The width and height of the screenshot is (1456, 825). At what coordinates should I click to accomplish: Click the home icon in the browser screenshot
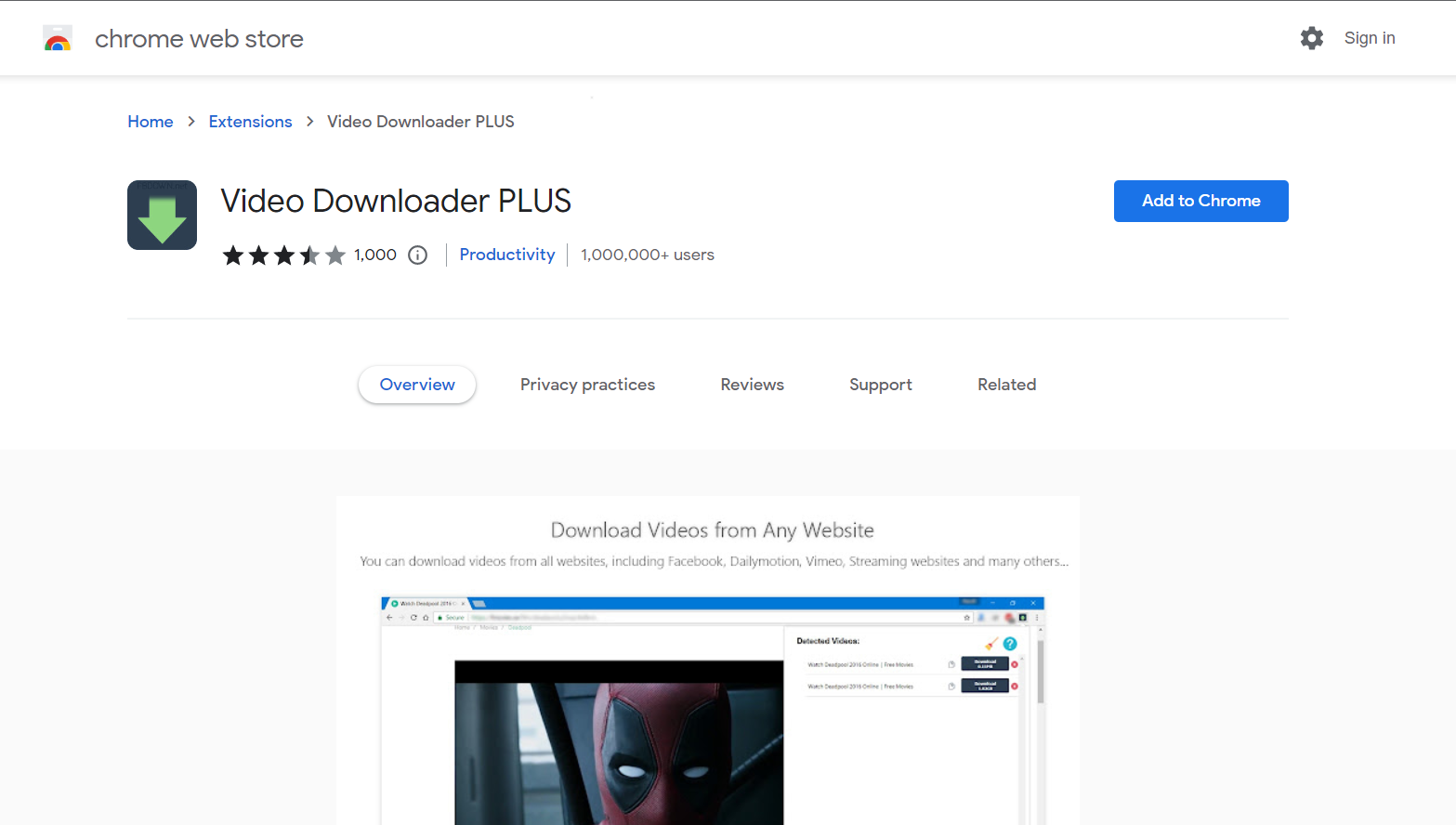tap(426, 617)
